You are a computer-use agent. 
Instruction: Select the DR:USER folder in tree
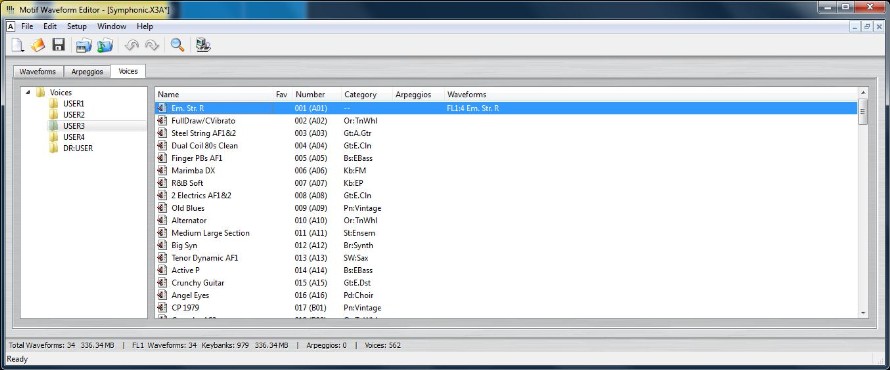(x=78, y=148)
